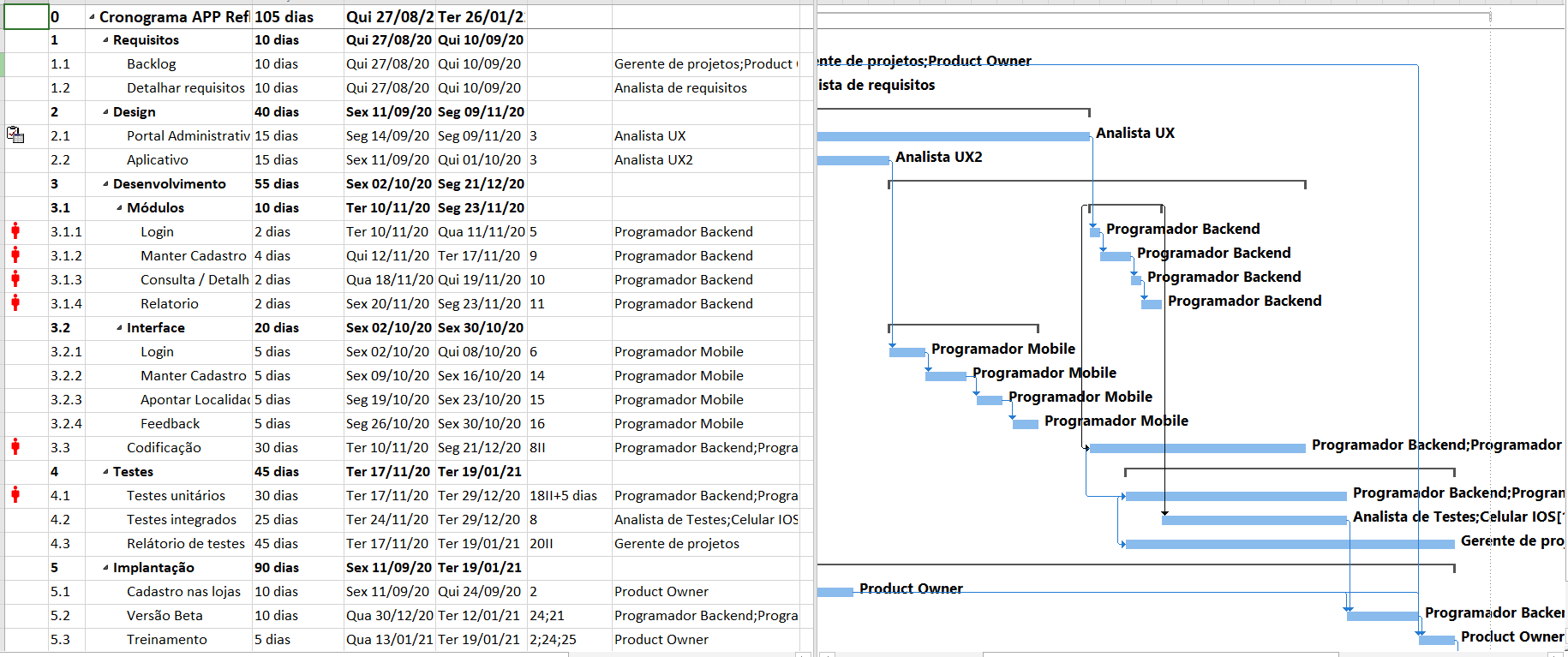The width and height of the screenshot is (1568, 657).
Task: Select the Portal Administrativ task name cell
Action: (169, 136)
